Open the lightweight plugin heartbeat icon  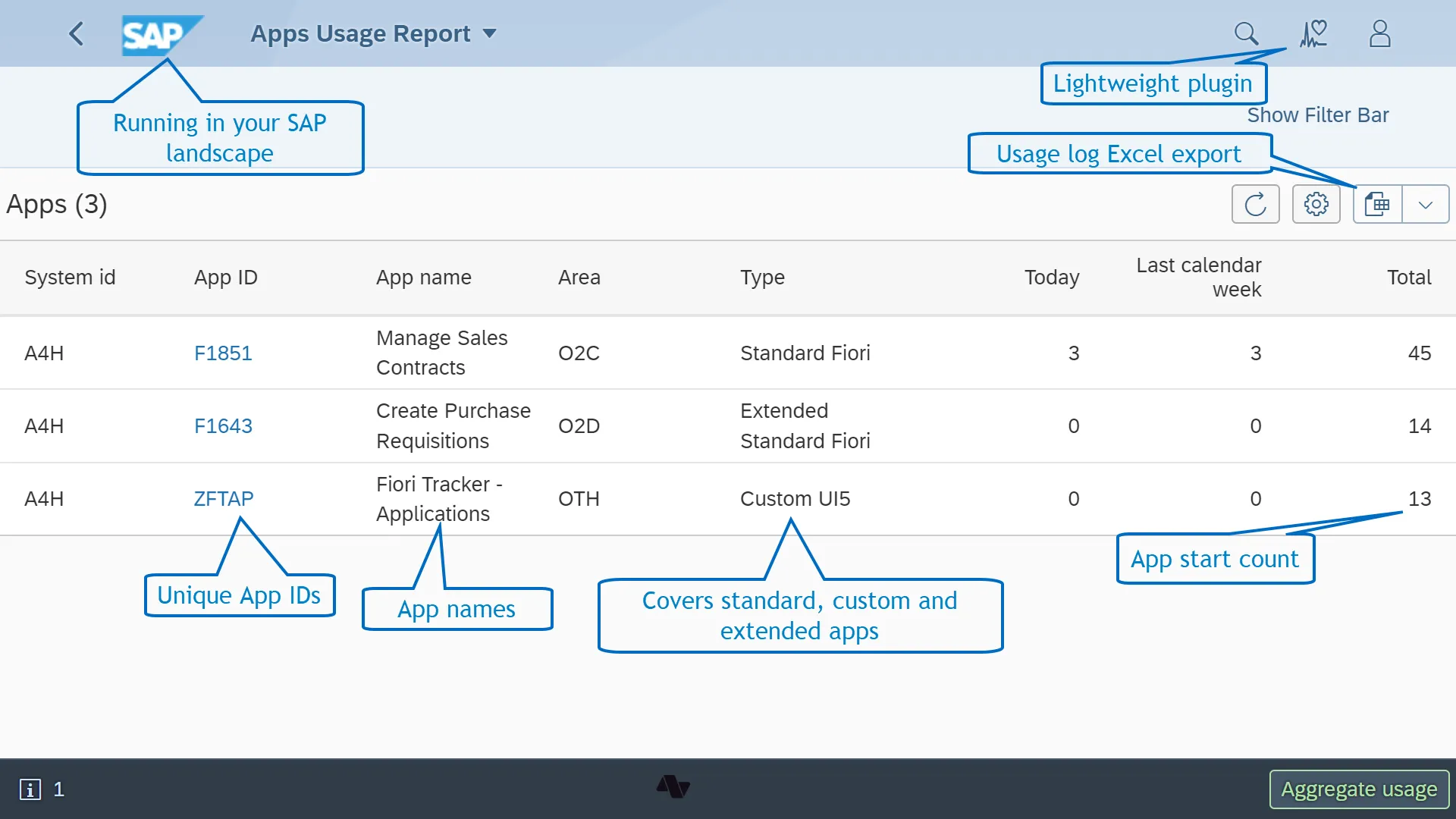tap(1313, 33)
